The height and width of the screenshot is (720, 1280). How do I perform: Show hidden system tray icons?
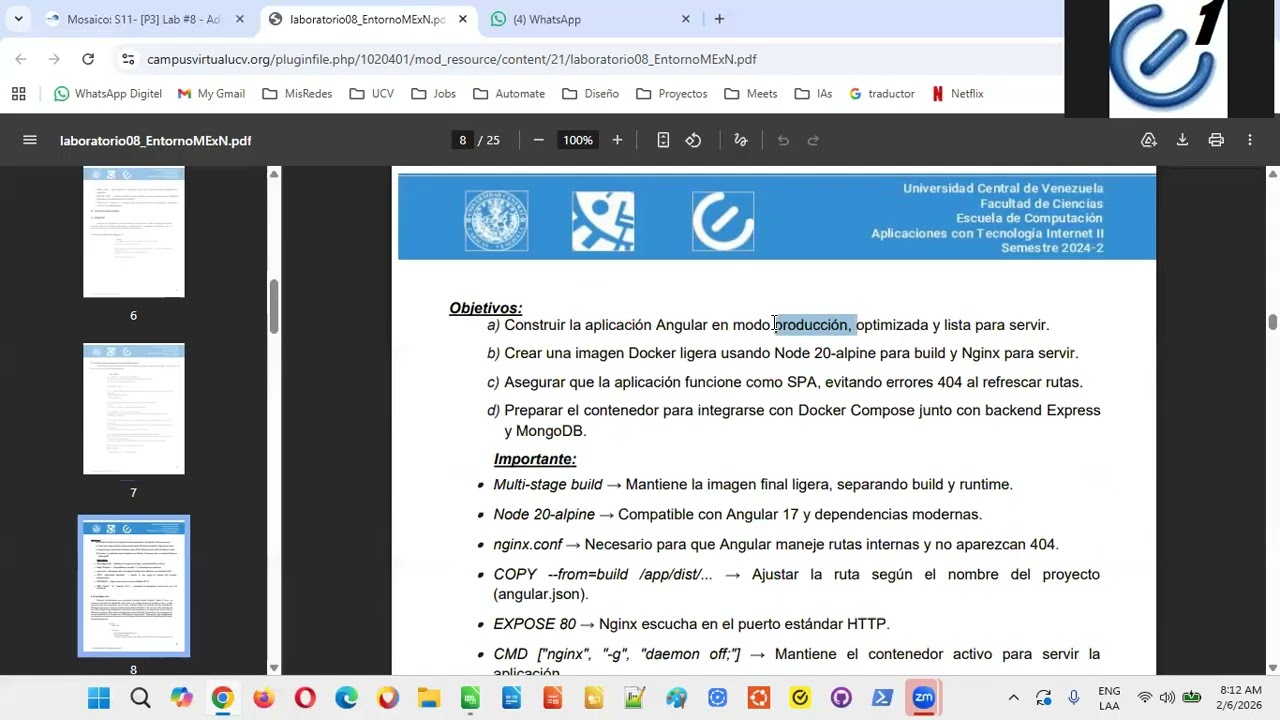pyautogui.click(x=1013, y=698)
